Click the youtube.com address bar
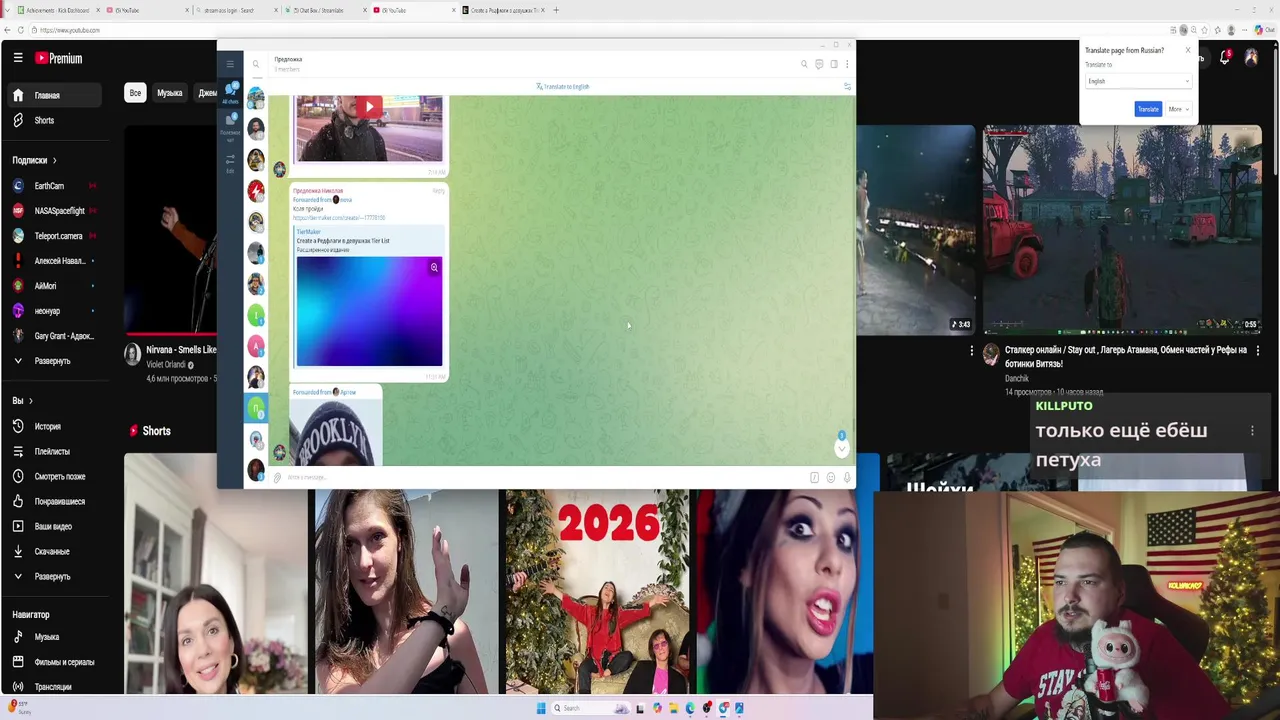 600,30
